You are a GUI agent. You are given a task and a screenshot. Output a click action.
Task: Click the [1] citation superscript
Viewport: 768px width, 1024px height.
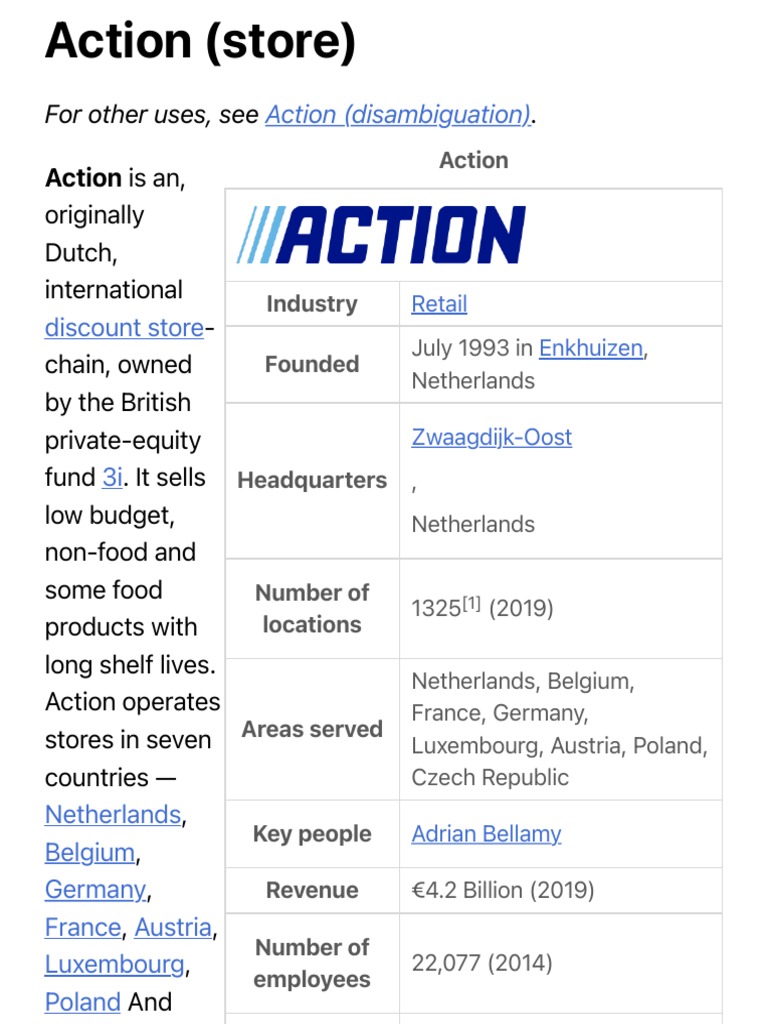click(471, 603)
